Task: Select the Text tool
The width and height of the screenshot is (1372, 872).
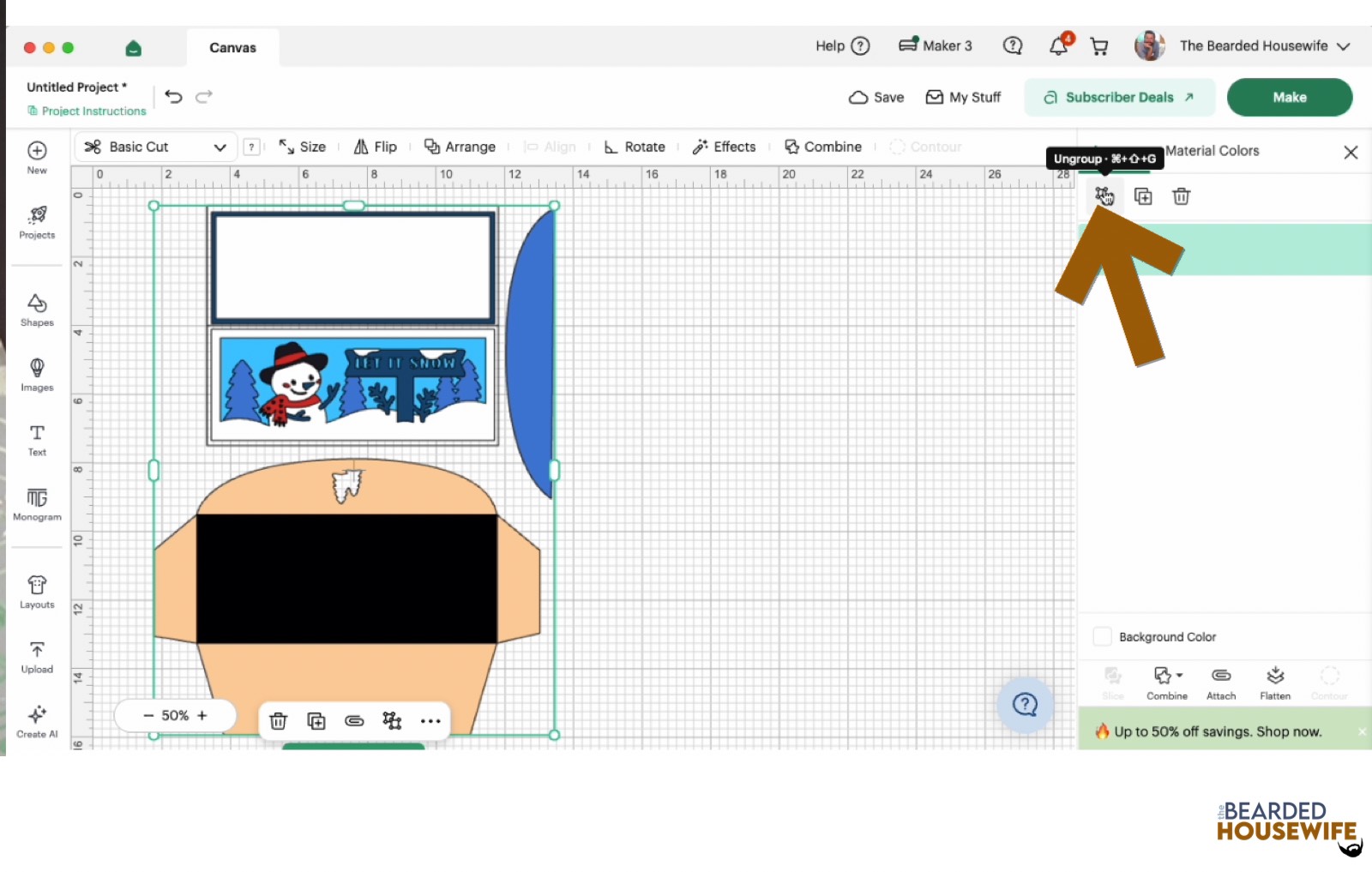Action: pyautogui.click(x=37, y=440)
